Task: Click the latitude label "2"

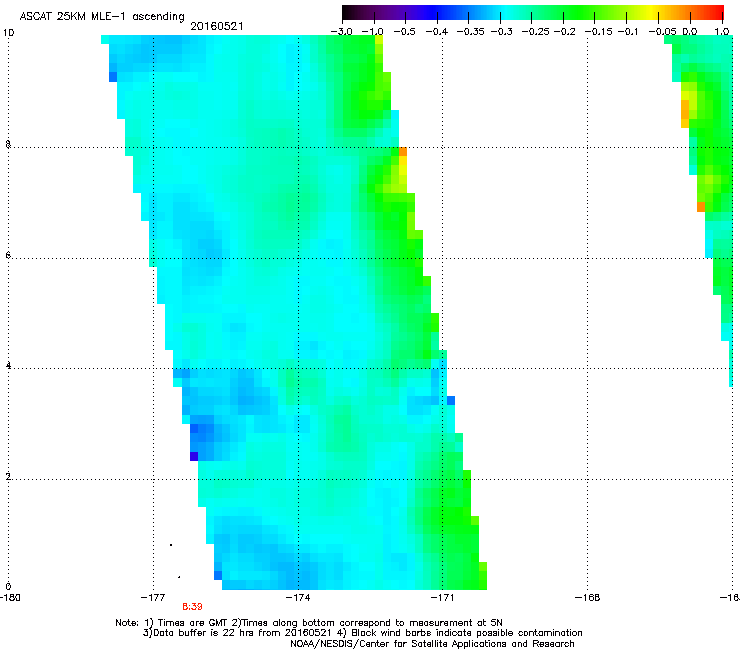Action: 8,476
